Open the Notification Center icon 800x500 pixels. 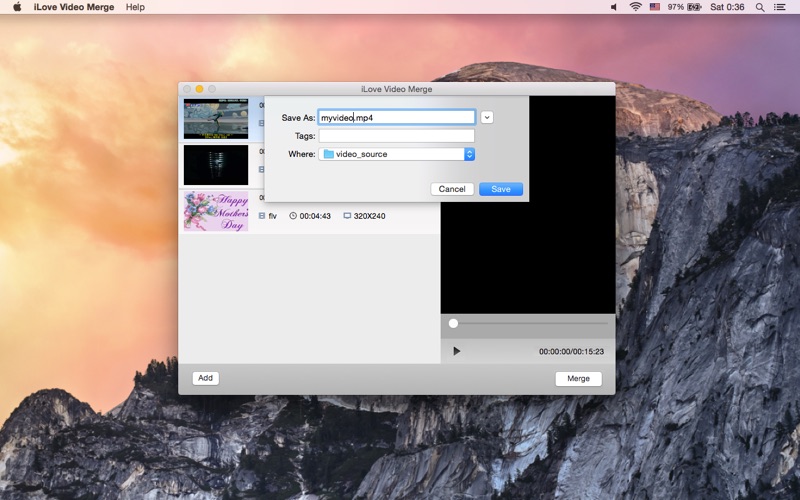coord(779,7)
